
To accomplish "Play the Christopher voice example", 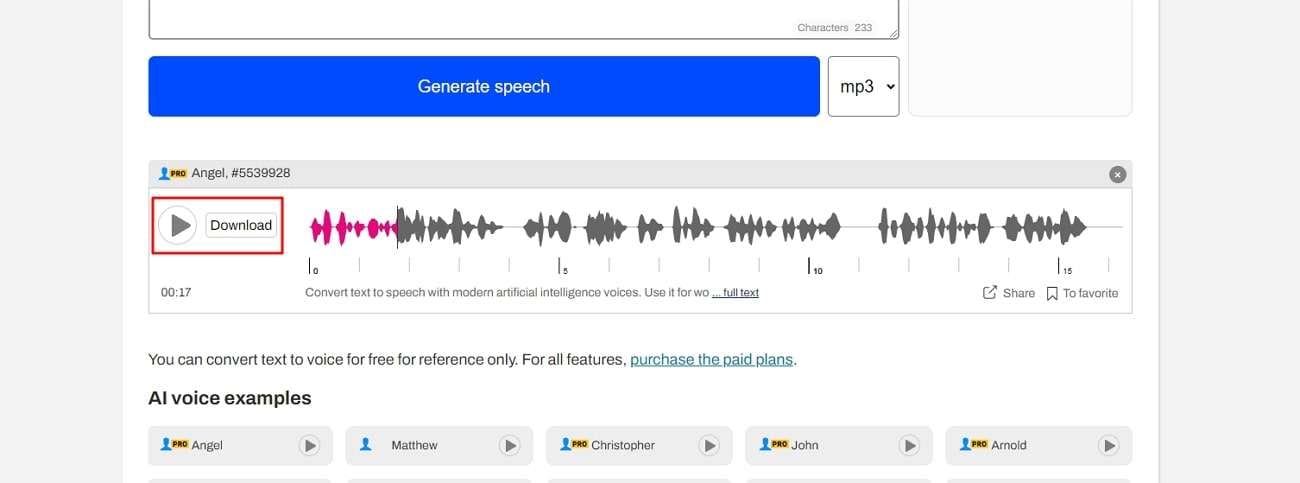I will 709,446.
